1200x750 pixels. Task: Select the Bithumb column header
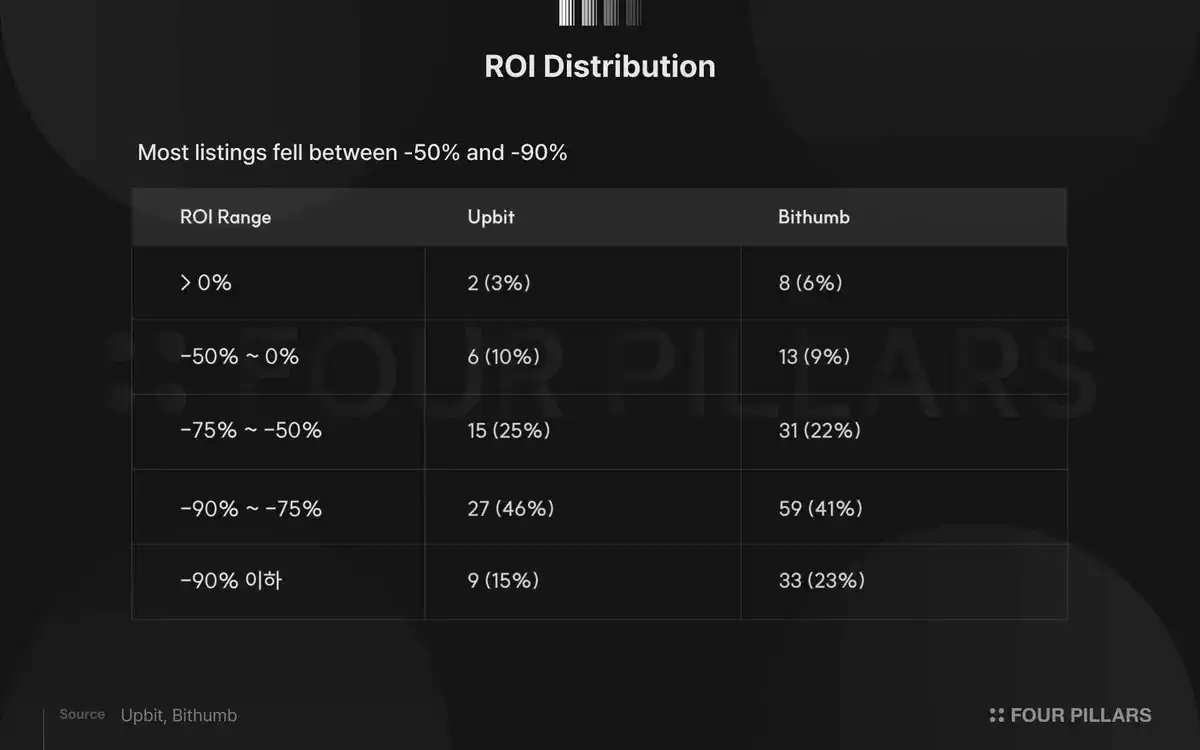[x=814, y=217]
